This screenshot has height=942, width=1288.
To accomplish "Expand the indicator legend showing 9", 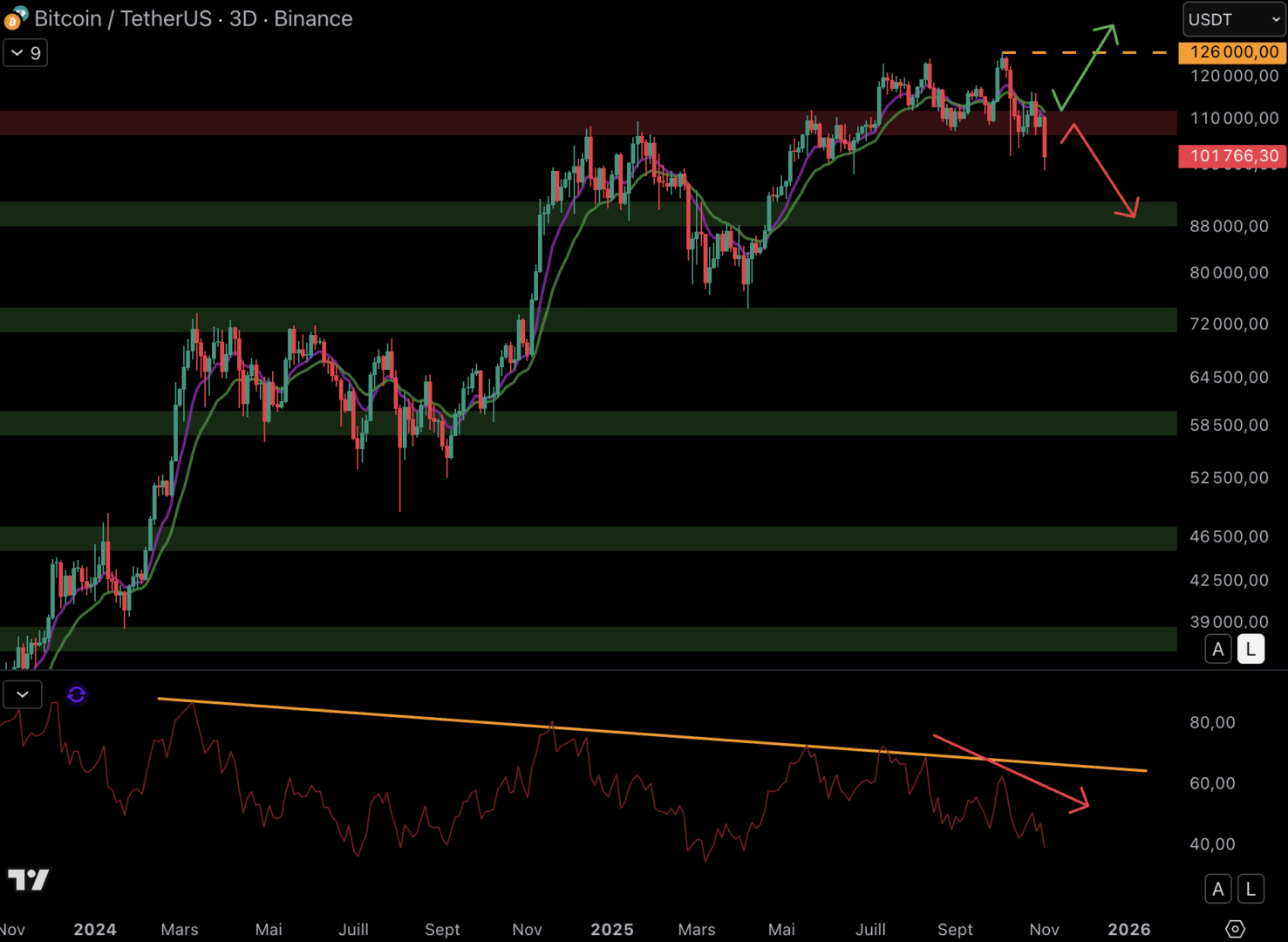I will [x=25, y=53].
